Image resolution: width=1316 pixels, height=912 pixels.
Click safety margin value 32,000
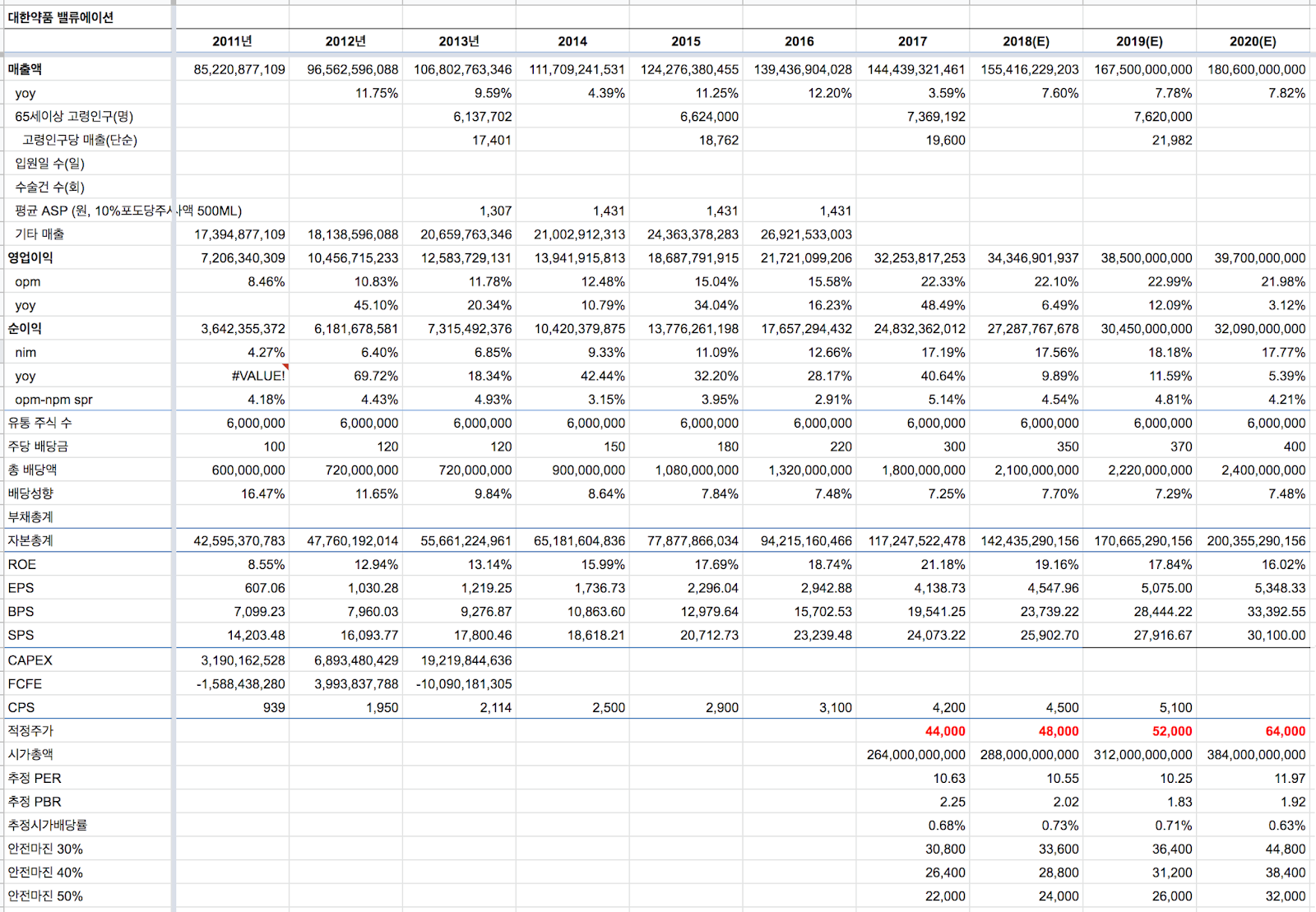1286,896
